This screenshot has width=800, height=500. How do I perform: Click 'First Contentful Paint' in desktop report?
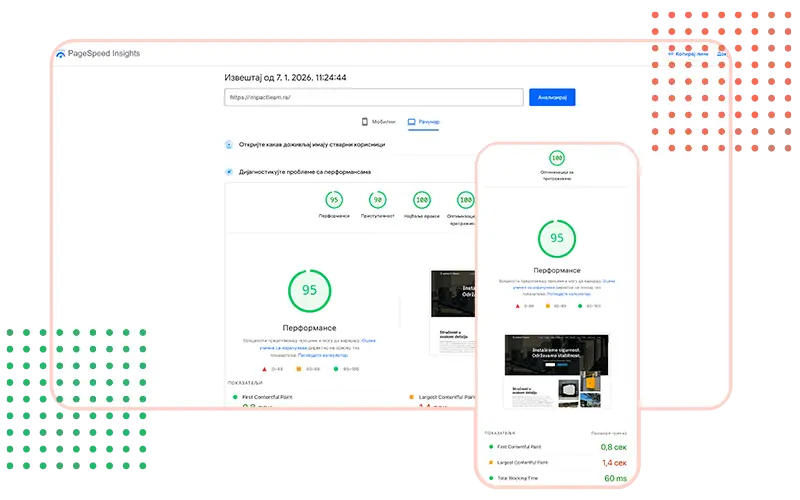click(x=267, y=397)
